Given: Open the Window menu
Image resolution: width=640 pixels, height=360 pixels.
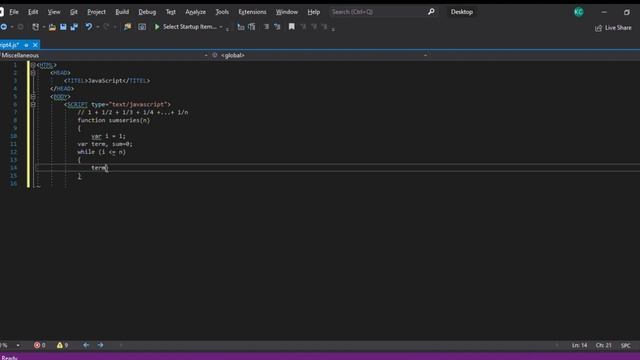Looking at the screenshot, I should (287, 12).
